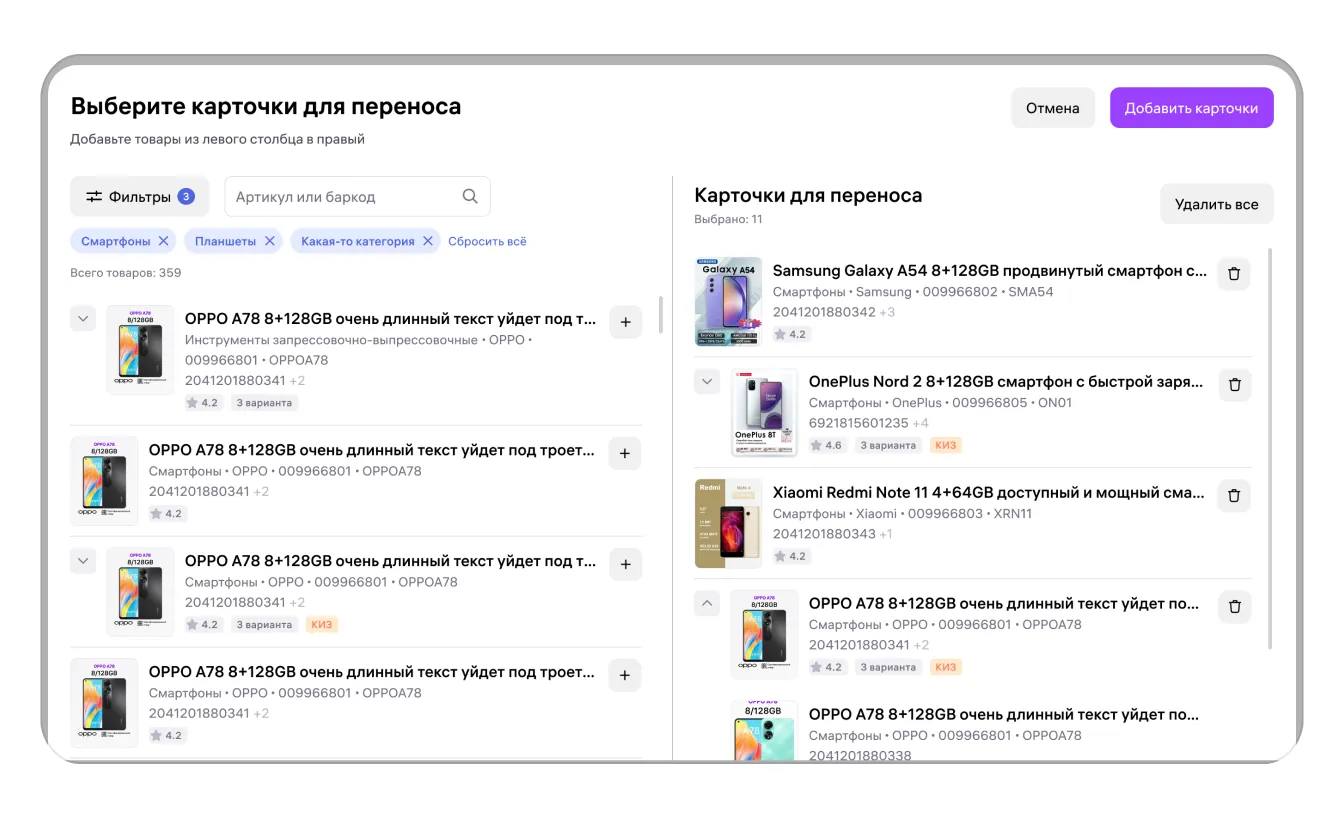
Task: Click the 3 варианта badge on OnePlus Nord 2
Action: pyautogui.click(x=888, y=445)
